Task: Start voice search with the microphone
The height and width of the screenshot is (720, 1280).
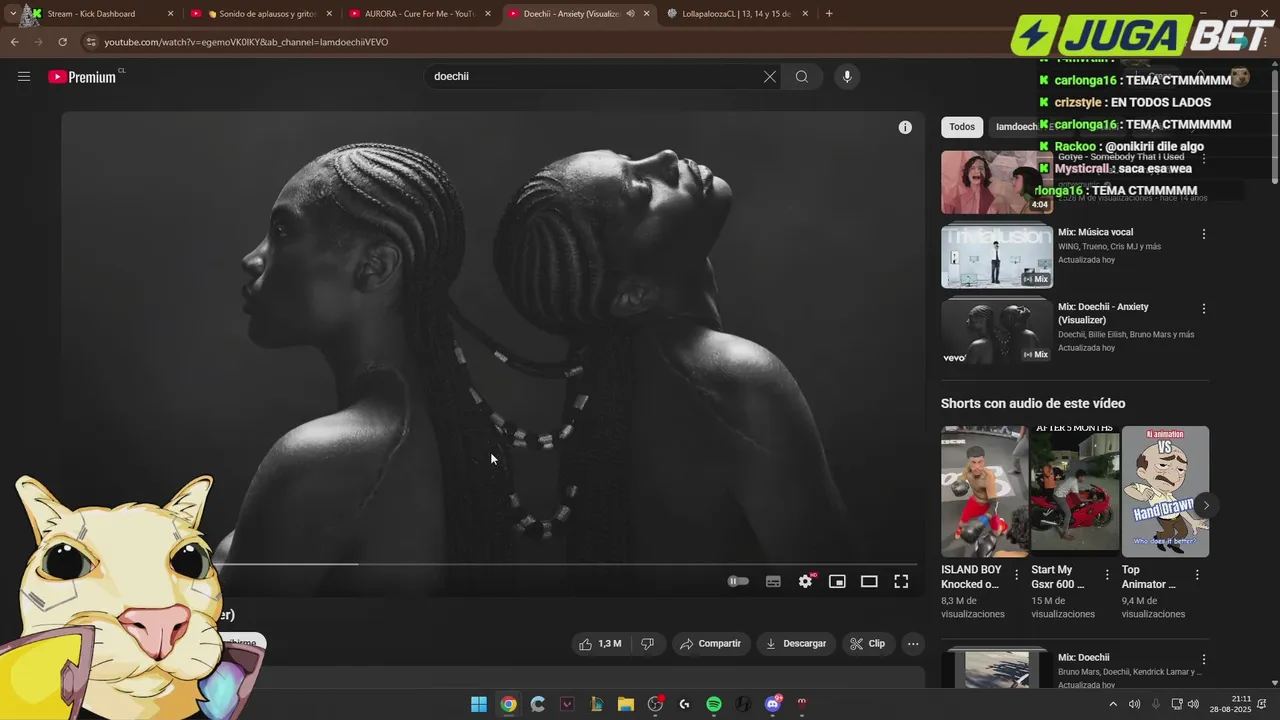Action: pyautogui.click(x=847, y=76)
